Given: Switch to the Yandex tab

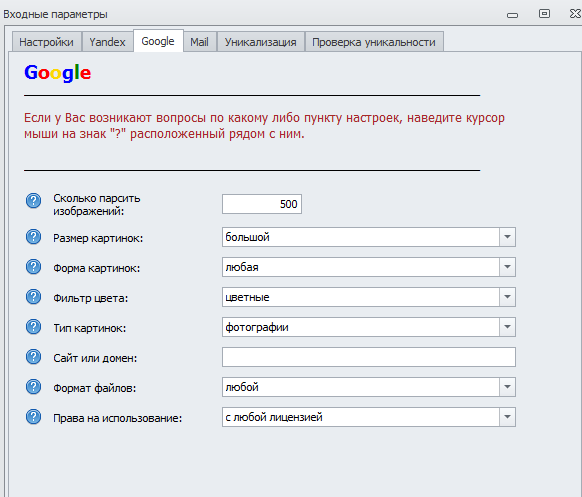Looking at the screenshot, I should point(107,42).
